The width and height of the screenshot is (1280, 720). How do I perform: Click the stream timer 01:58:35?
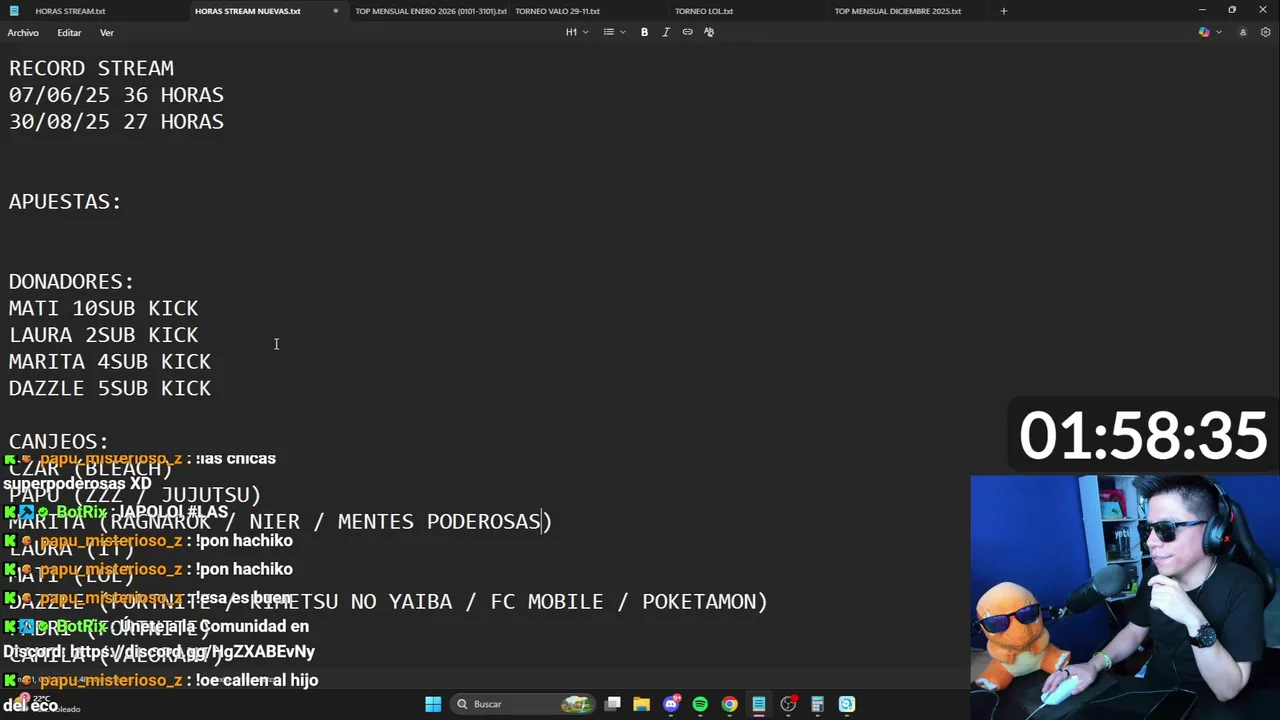1143,436
